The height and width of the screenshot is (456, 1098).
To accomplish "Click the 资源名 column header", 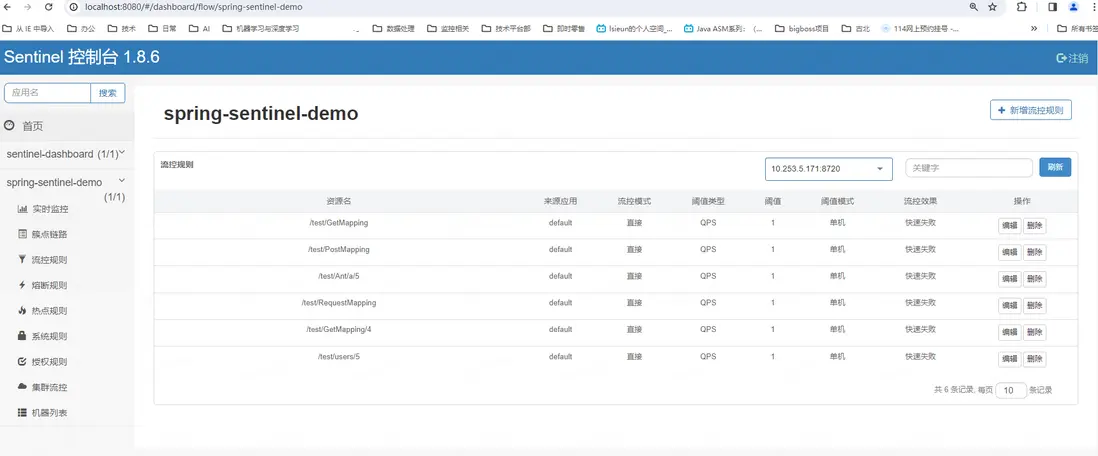I will click(338, 201).
